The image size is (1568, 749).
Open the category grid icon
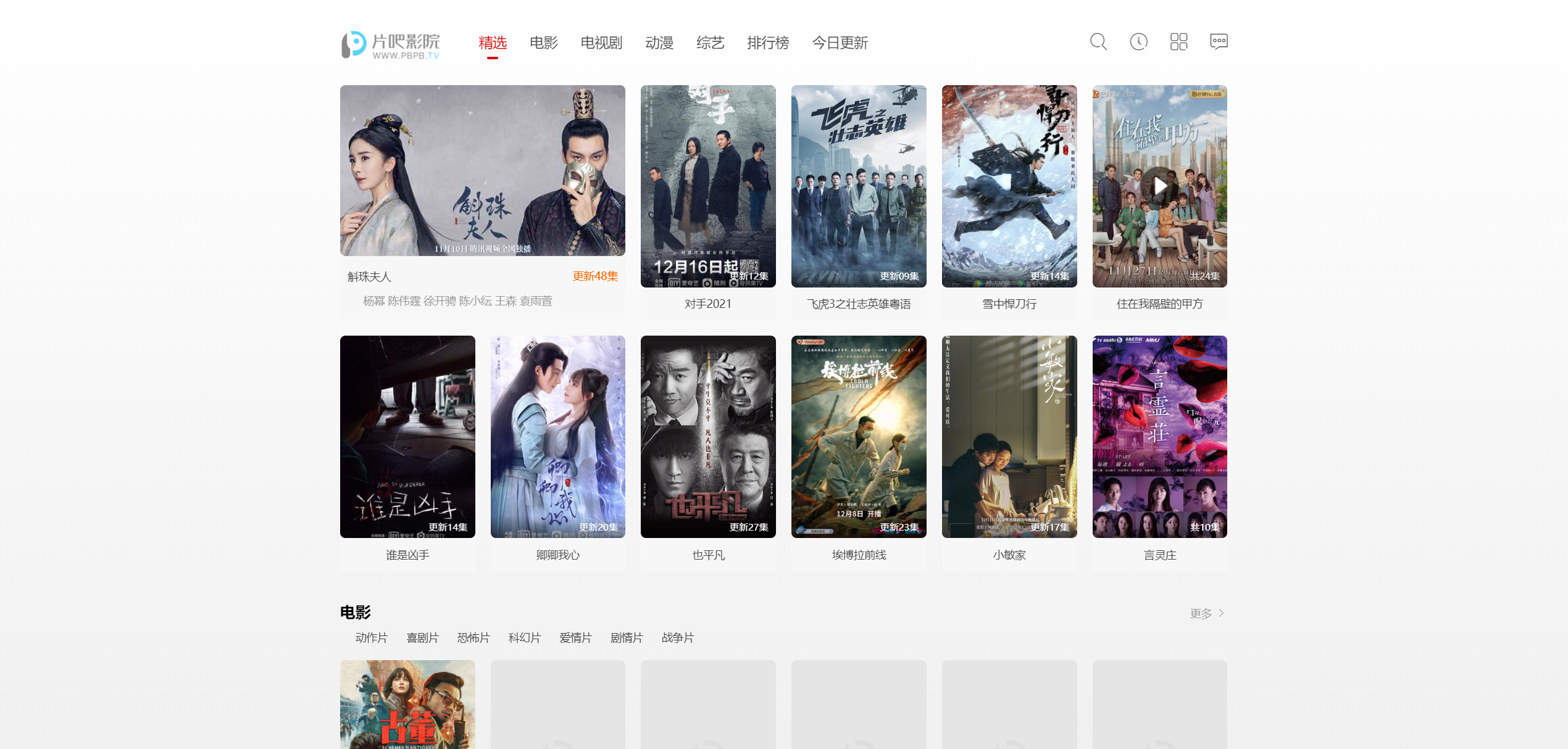tap(1178, 42)
